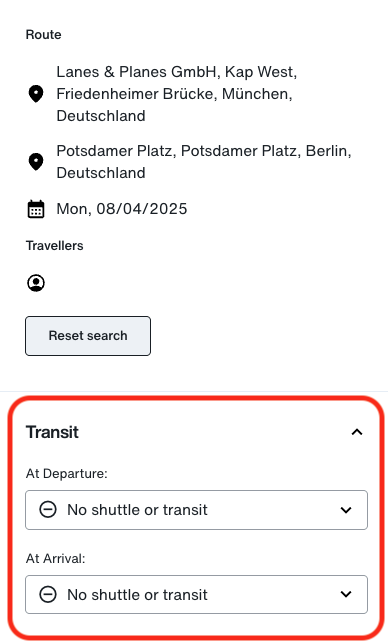Click the At Arrival field label

click(x=55, y=559)
